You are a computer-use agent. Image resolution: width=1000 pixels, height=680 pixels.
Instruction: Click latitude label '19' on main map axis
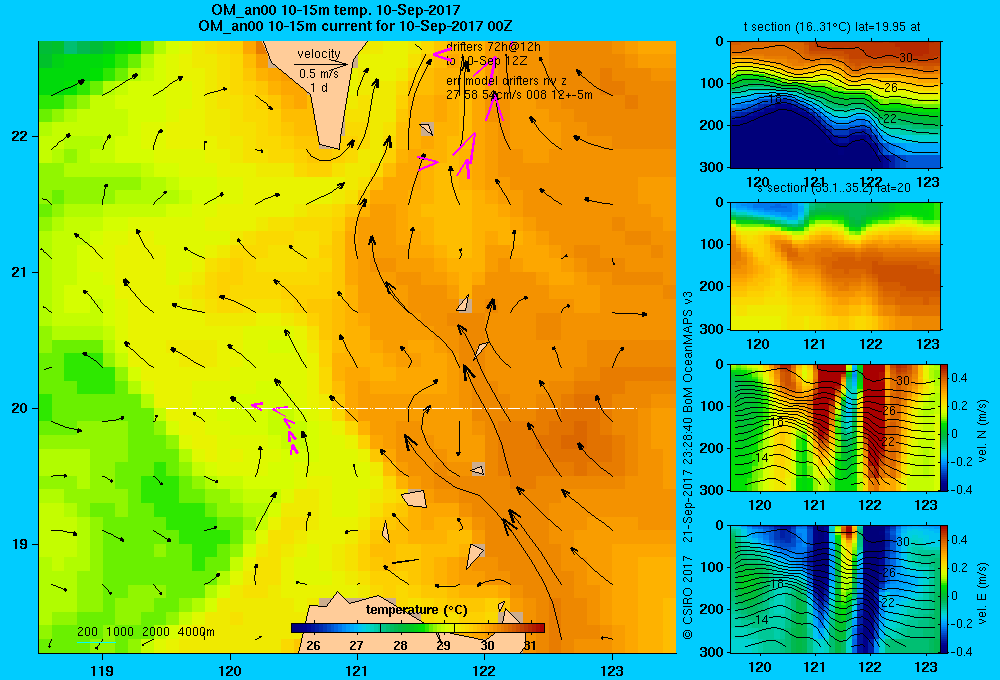point(19,544)
